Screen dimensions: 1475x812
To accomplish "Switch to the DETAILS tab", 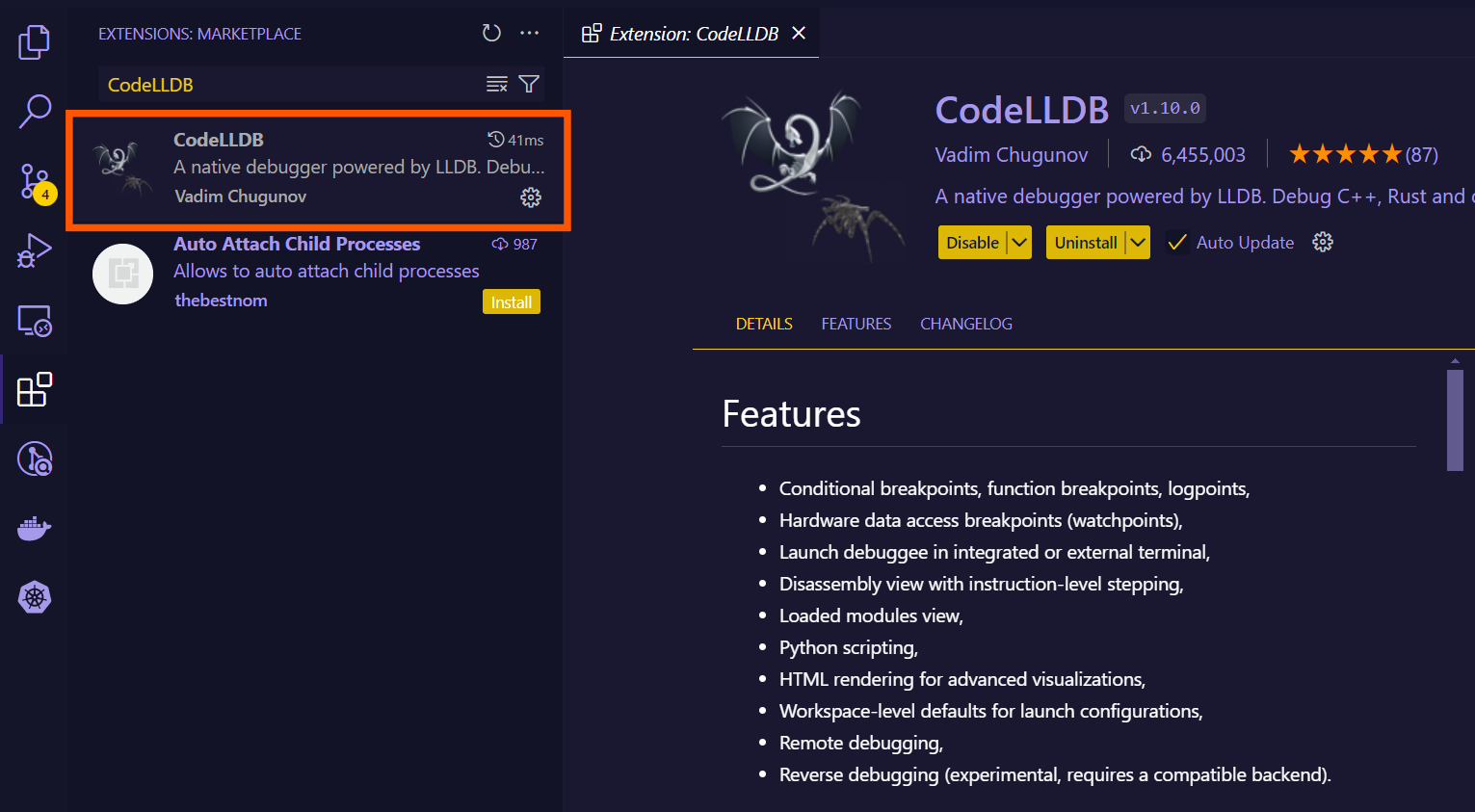I will click(x=764, y=324).
